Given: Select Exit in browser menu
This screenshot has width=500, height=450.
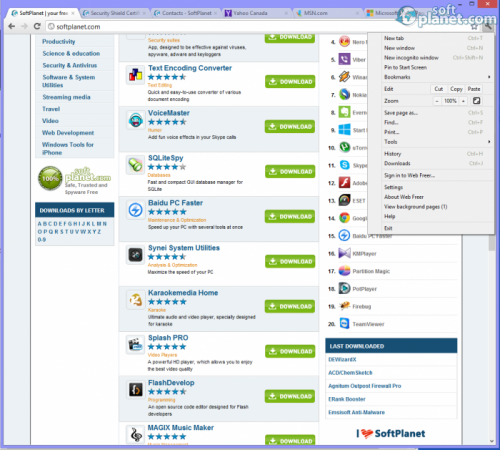Looking at the screenshot, I should (437, 228).
